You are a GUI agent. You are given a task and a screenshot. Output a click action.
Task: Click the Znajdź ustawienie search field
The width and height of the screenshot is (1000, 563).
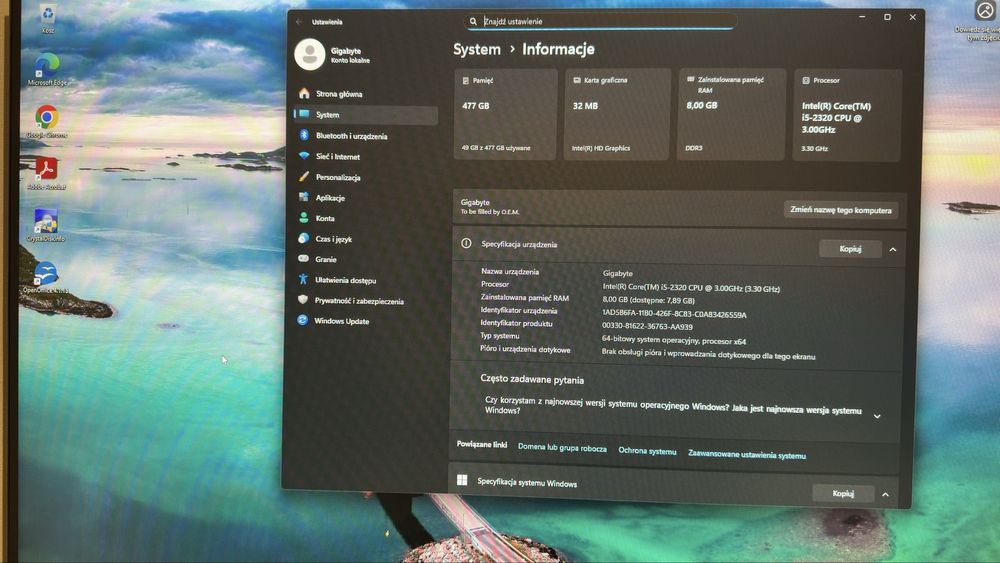point(601,21)
